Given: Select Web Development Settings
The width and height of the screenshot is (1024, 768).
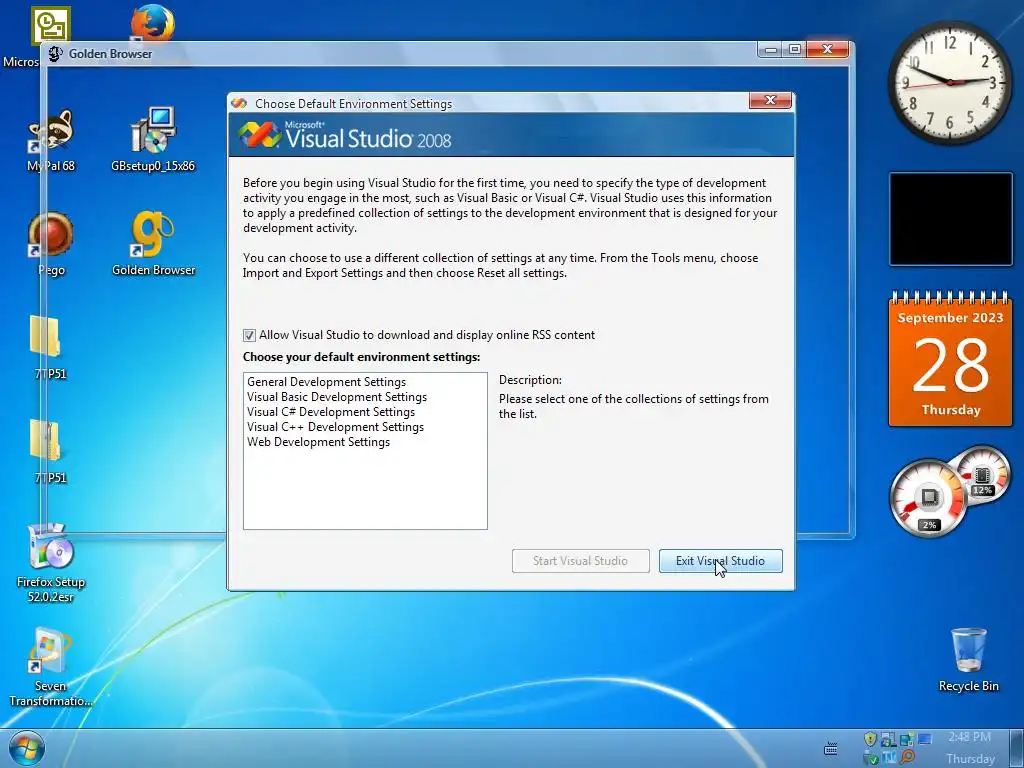Looking at the screenshot, I should click(319, 442).
